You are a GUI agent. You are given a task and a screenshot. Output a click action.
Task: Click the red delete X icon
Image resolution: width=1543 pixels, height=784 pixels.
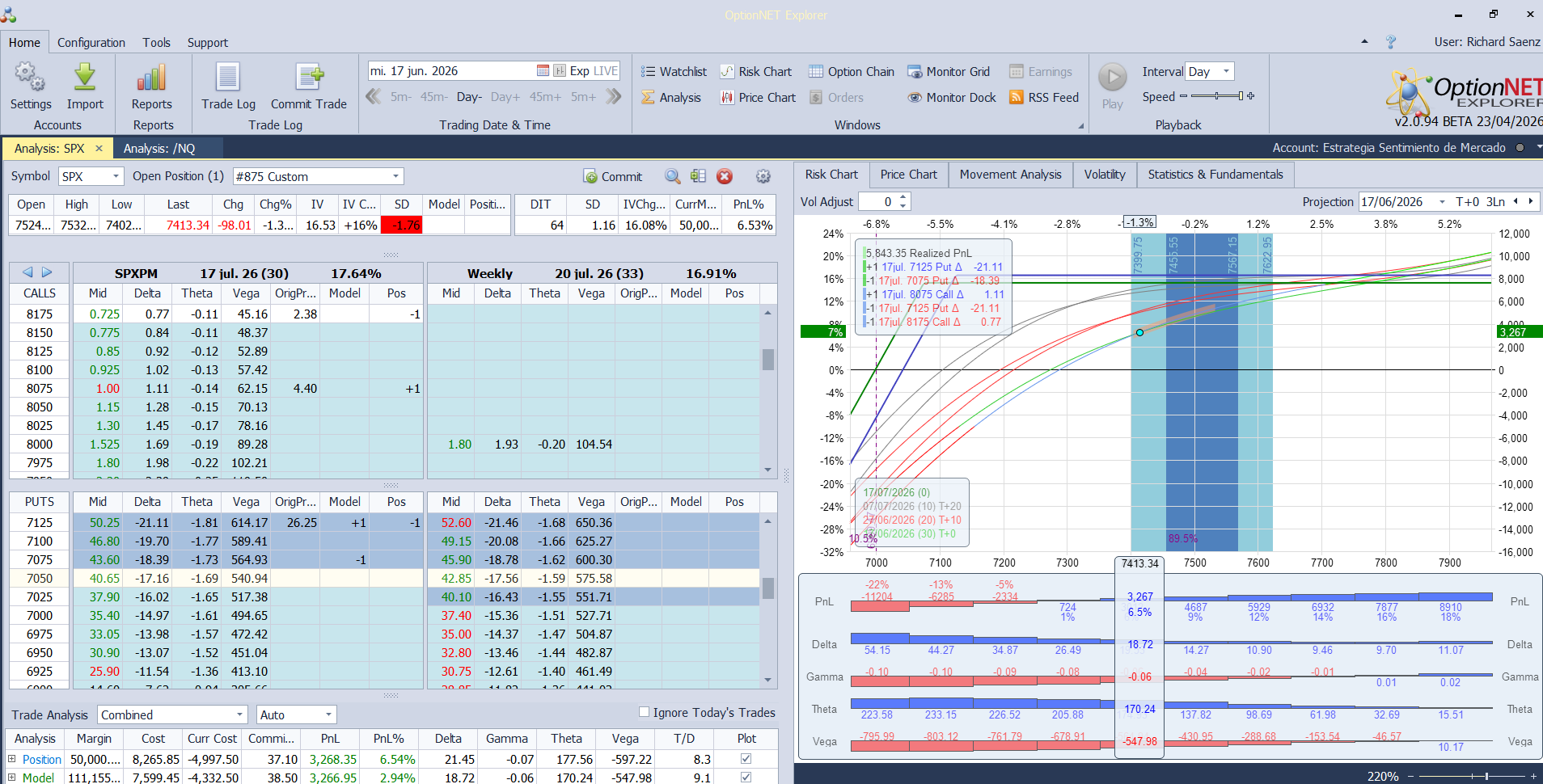725,176
